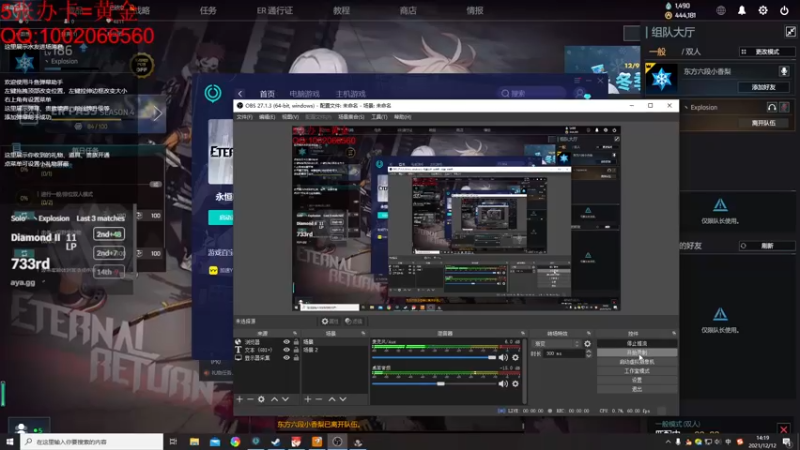This screenshot has height=450, width=800.
Task: Click 启动虚拟摄像机 button in OBS
Action: [637, 362]
